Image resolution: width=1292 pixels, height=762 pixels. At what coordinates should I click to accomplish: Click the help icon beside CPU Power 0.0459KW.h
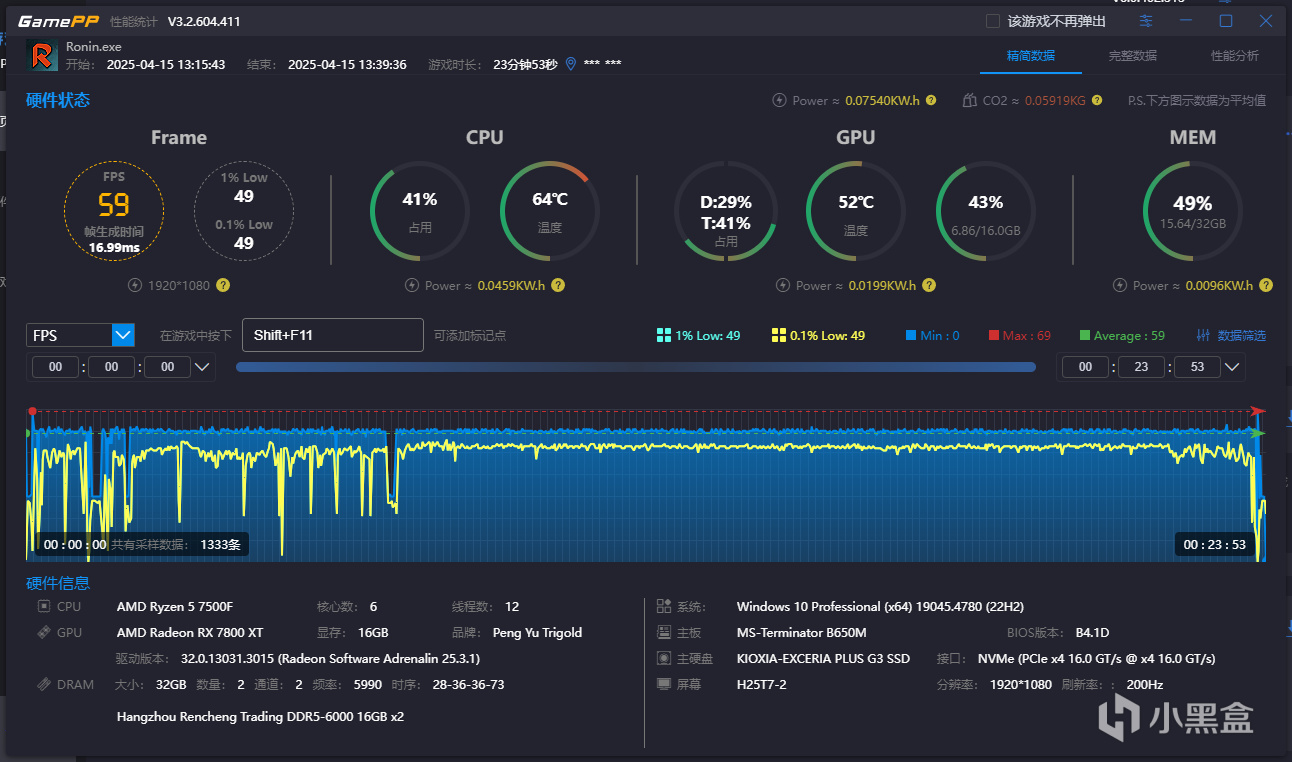coord(558,285)
